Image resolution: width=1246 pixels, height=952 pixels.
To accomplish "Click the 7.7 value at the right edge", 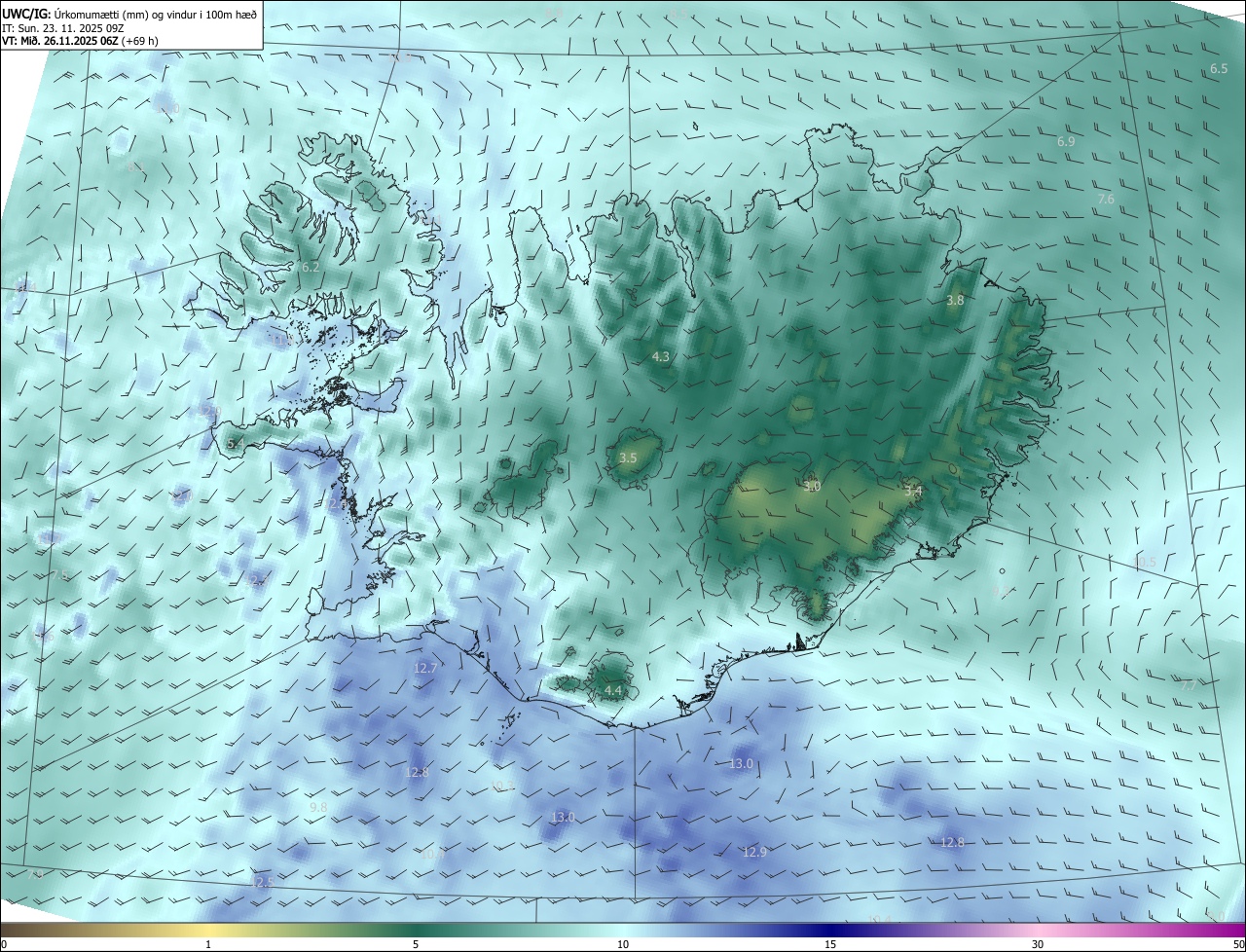I will (x=1189, y=685).
